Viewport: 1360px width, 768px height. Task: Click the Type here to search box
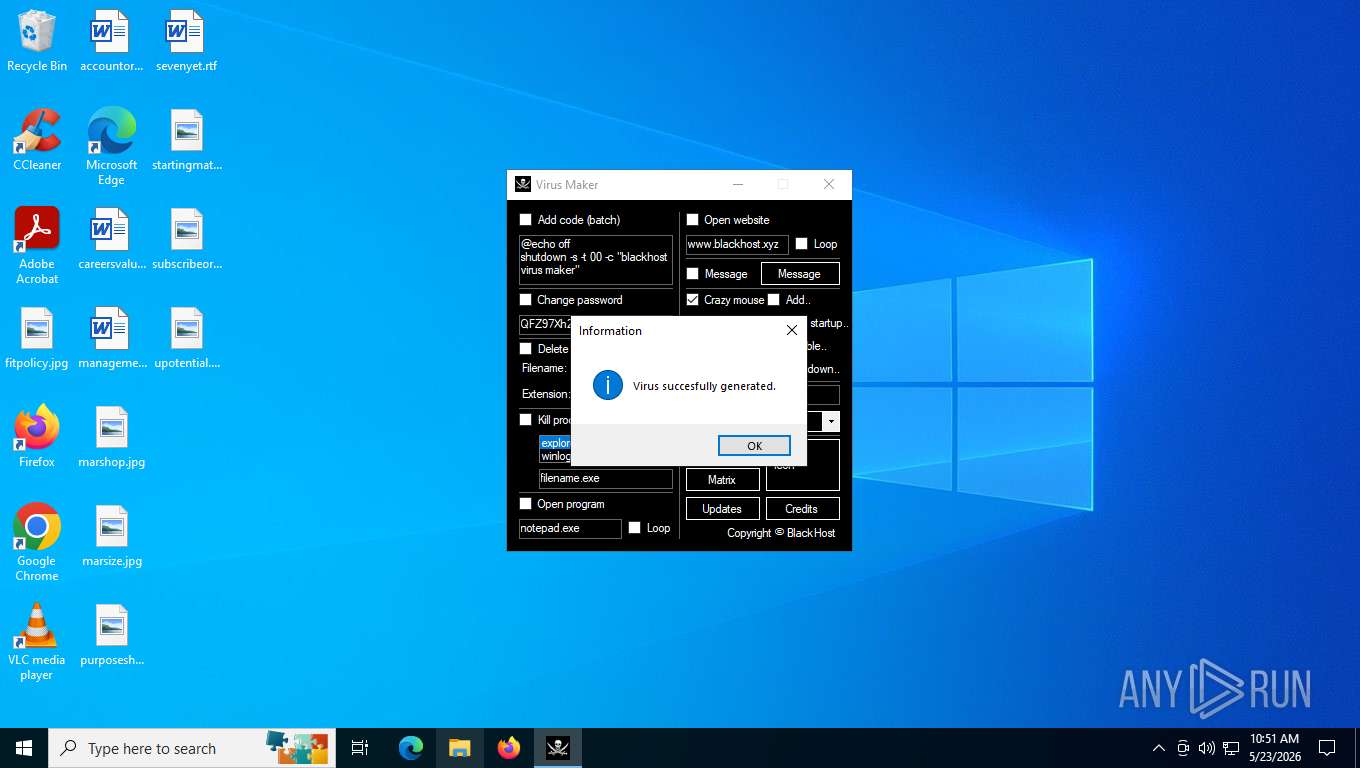190,748
